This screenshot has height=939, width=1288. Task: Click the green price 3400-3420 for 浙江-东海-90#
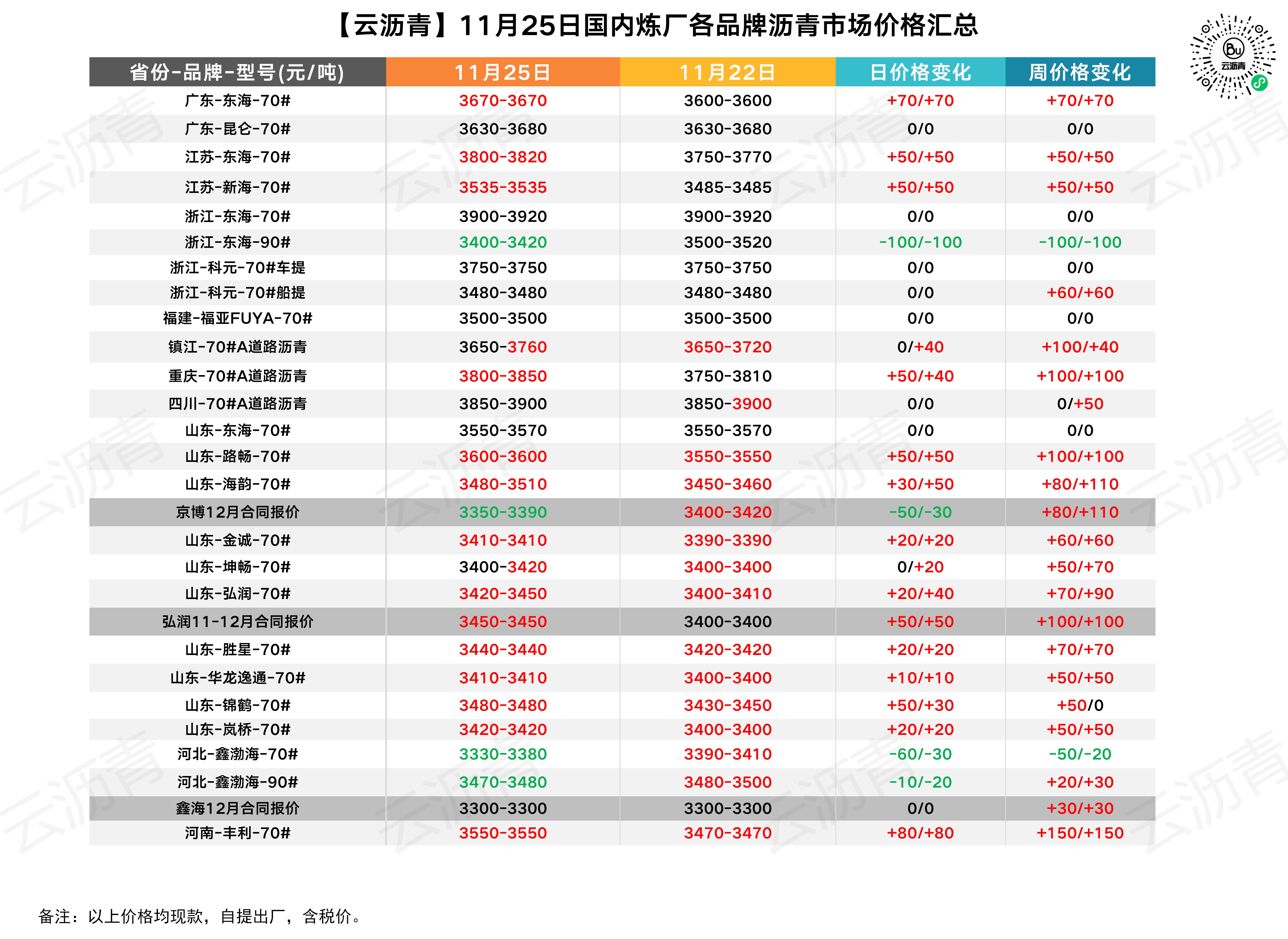point(503,242)
